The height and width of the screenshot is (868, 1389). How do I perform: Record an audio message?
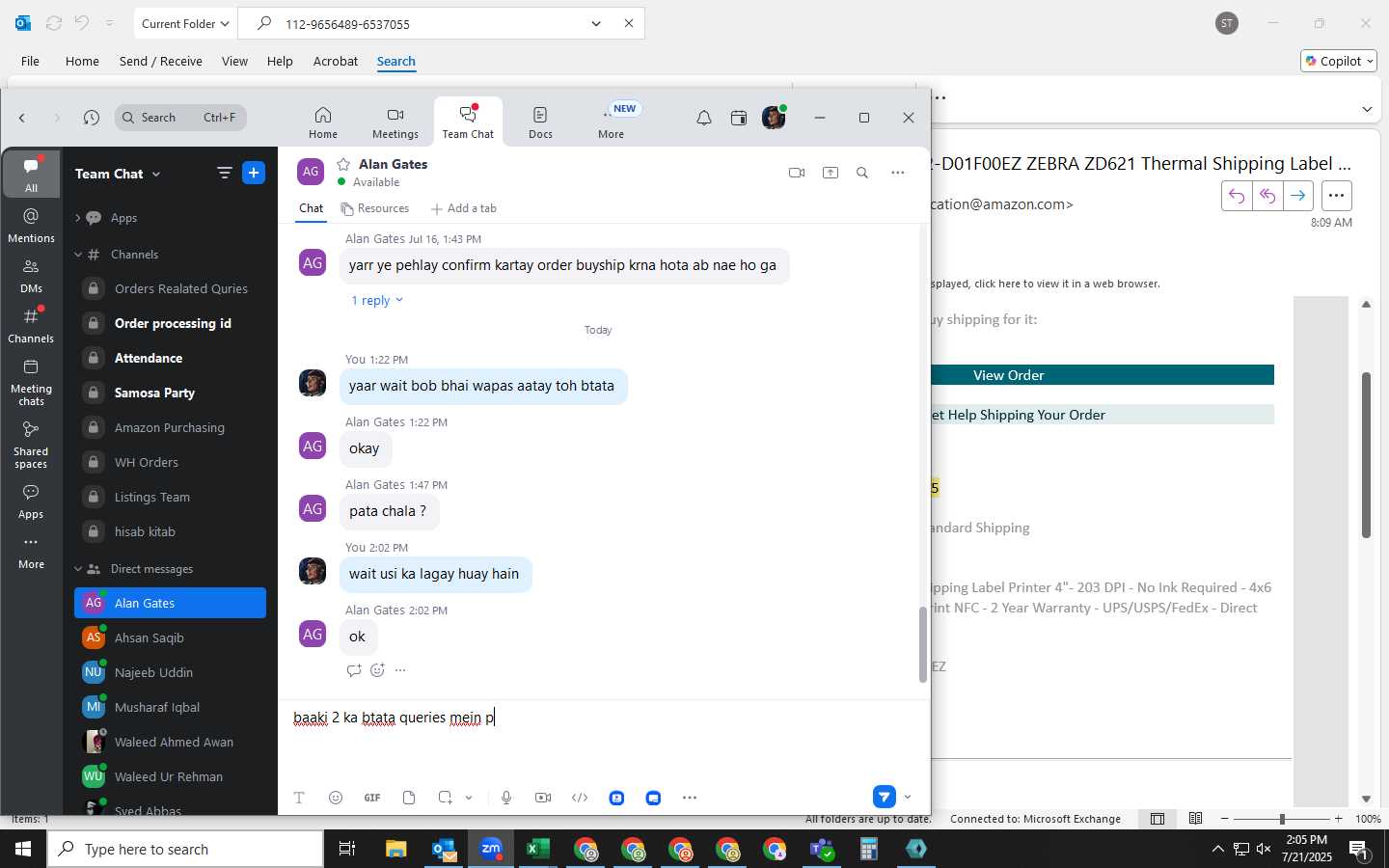pyautogui.click(x=506, y=798)
